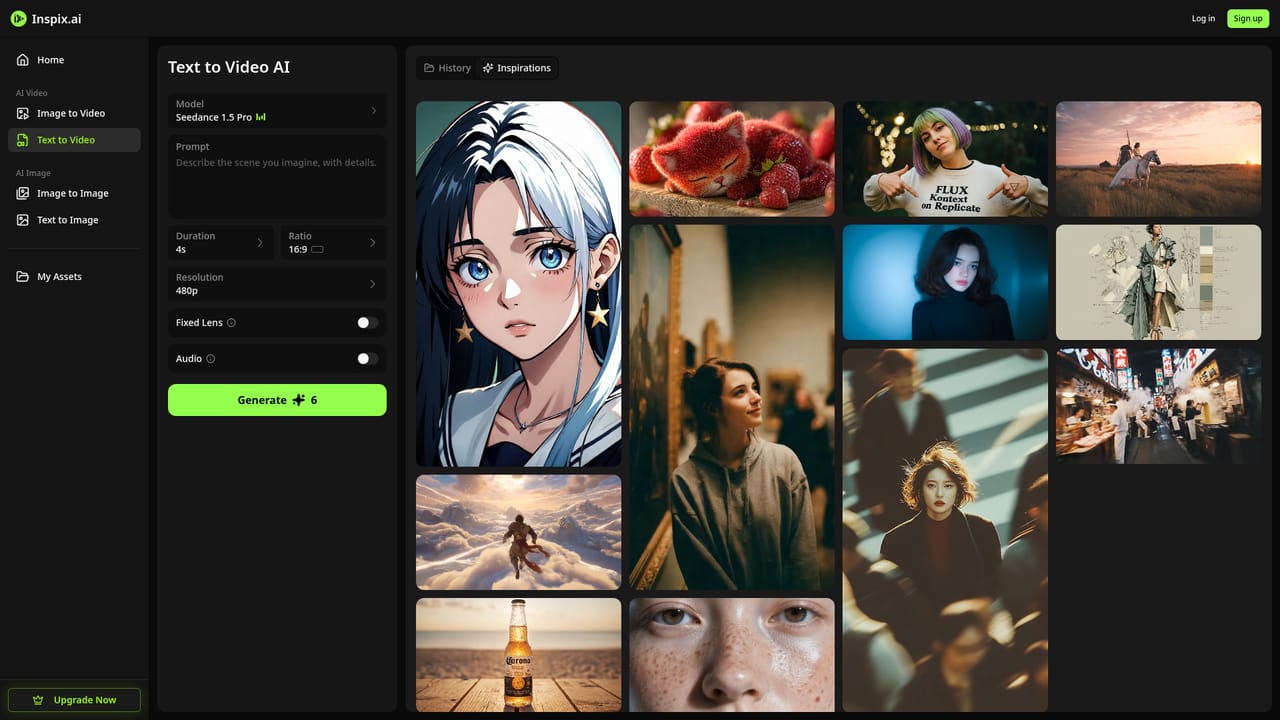Open the Corona beer bottle thumbnail

pyautogui.click(x=518, y=655)
